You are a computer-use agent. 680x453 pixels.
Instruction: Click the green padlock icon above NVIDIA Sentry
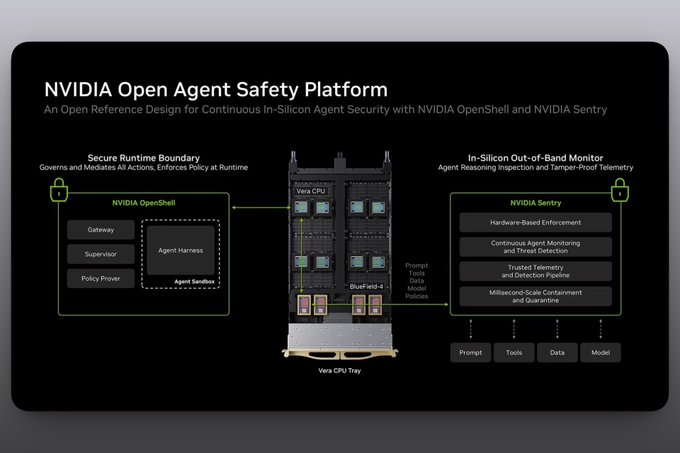pos(620,190)
